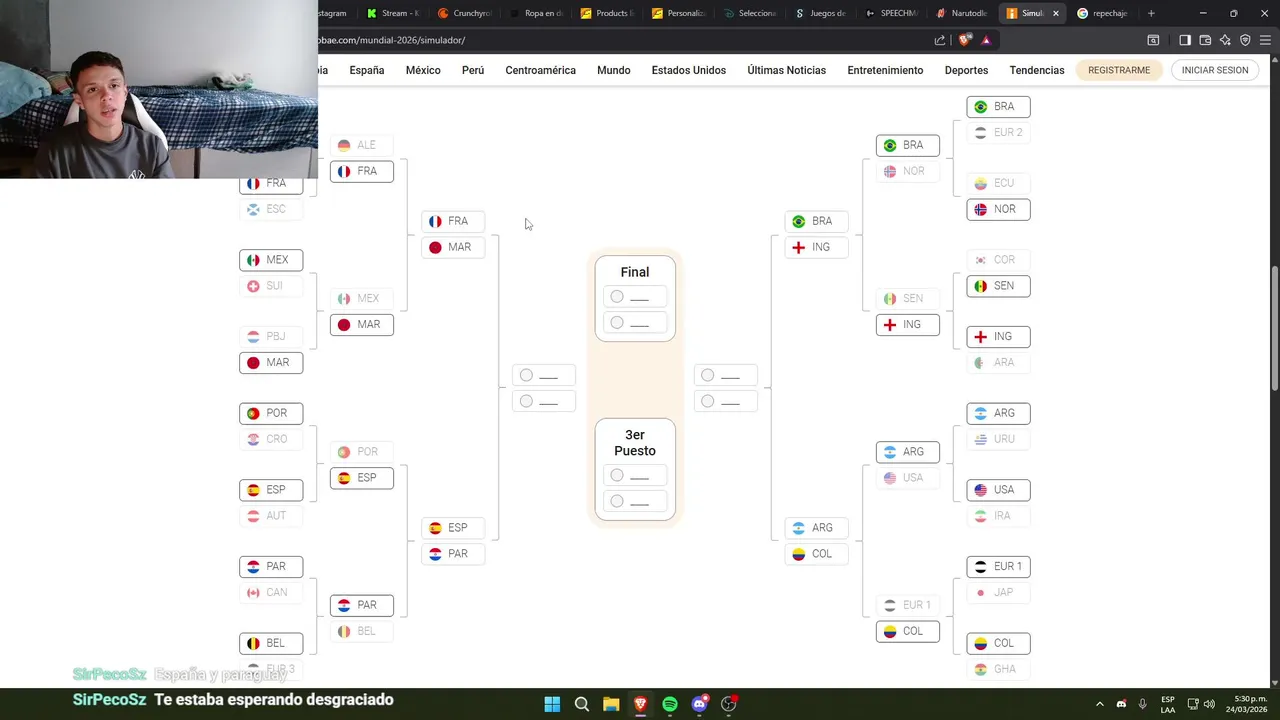Click the INICIAR SESION button
The height and width of the screenshot is (720, 1280).
click(1215, 70)
